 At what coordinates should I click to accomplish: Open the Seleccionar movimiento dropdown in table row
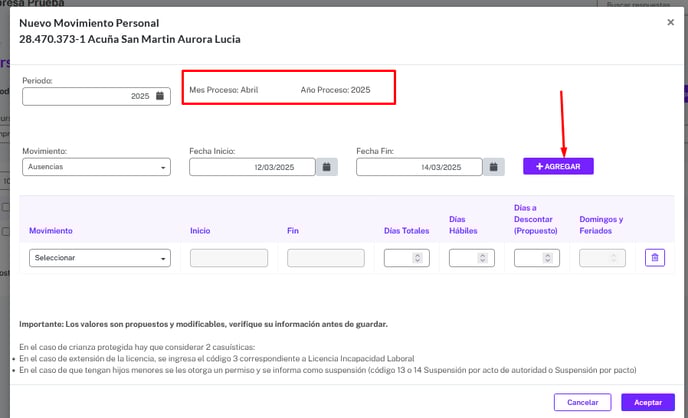100,258
